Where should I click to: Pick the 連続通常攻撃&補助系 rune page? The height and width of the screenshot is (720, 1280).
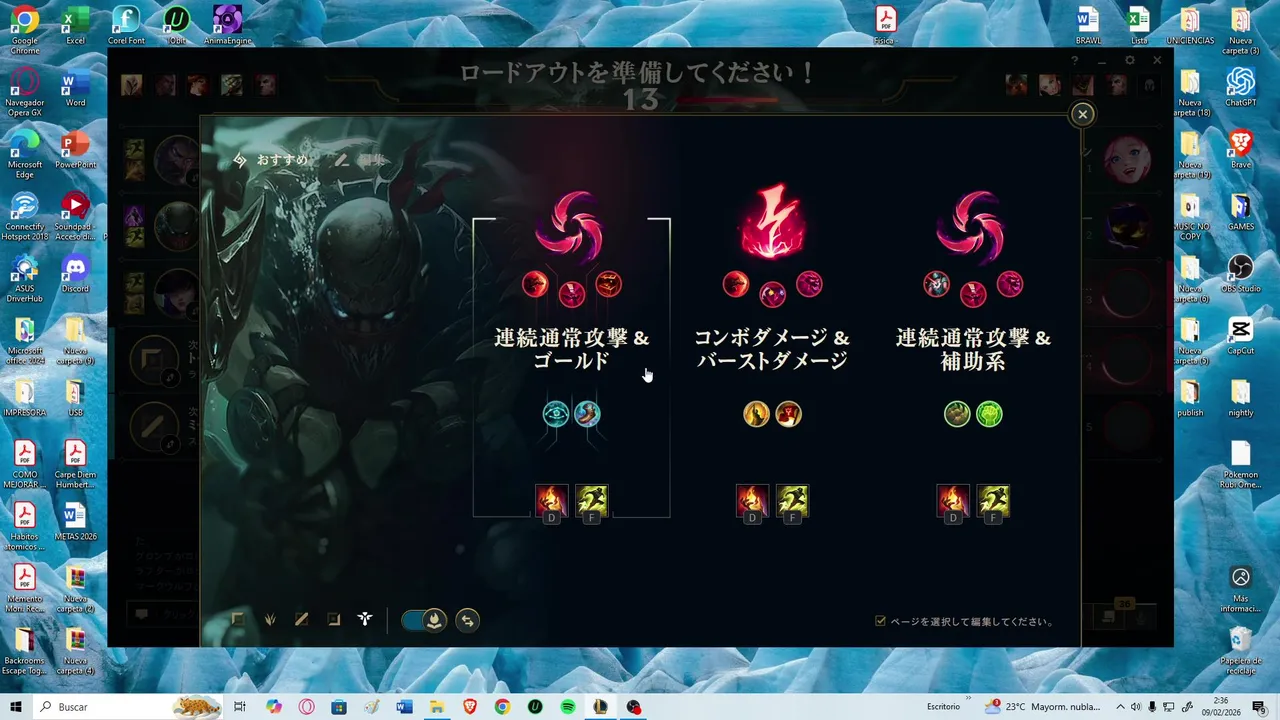tap(973, 349)
